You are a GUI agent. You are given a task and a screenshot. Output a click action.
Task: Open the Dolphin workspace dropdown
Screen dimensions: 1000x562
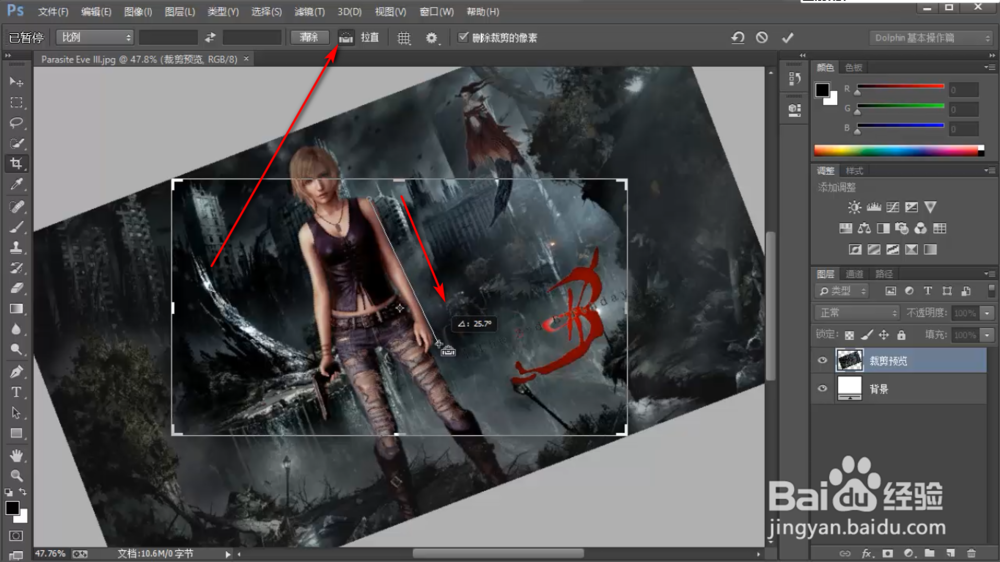[931, 38]
